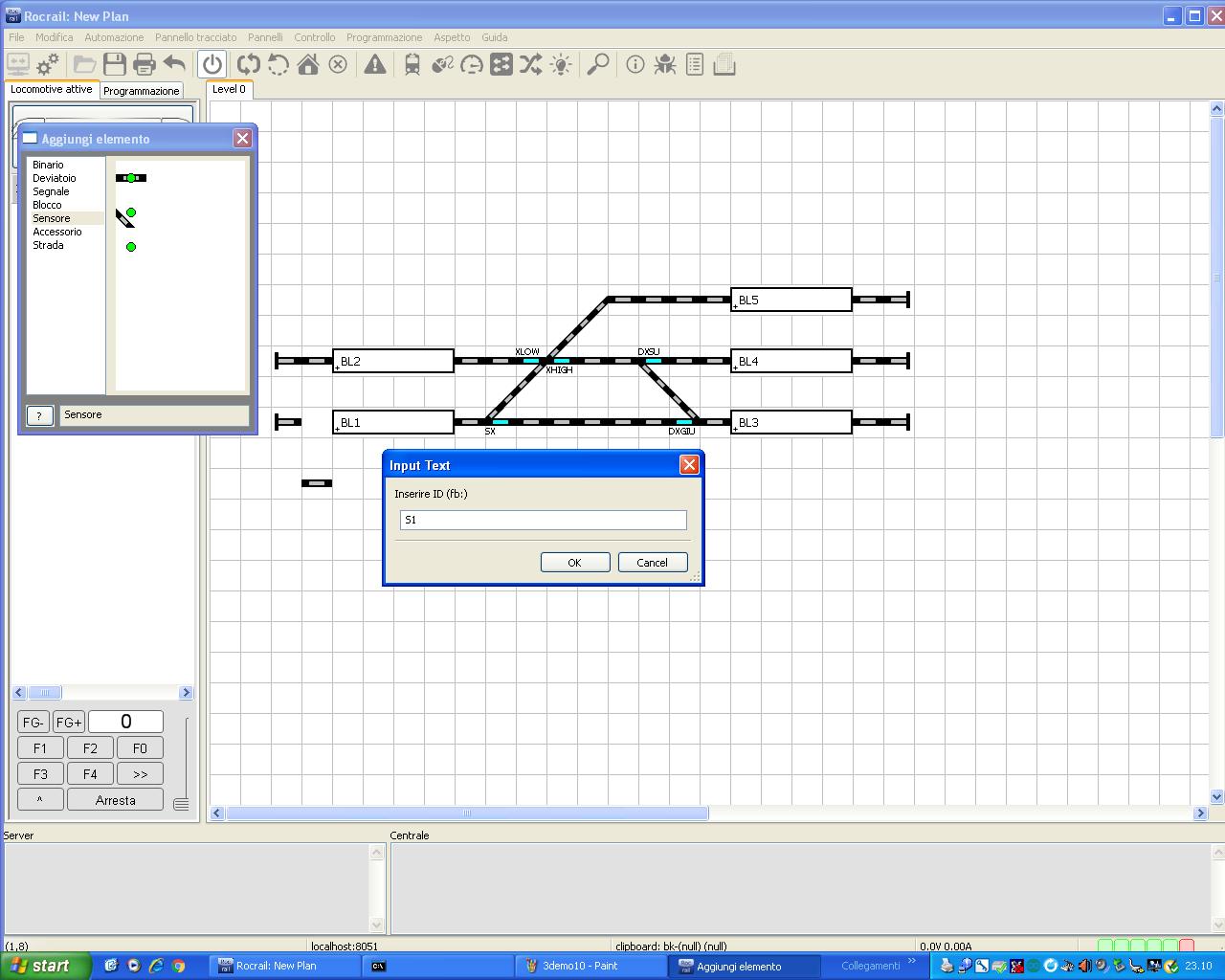1225x980 pixels.
Task: Open the Pannello tracciato menu
Action: [x=196, y=37]
